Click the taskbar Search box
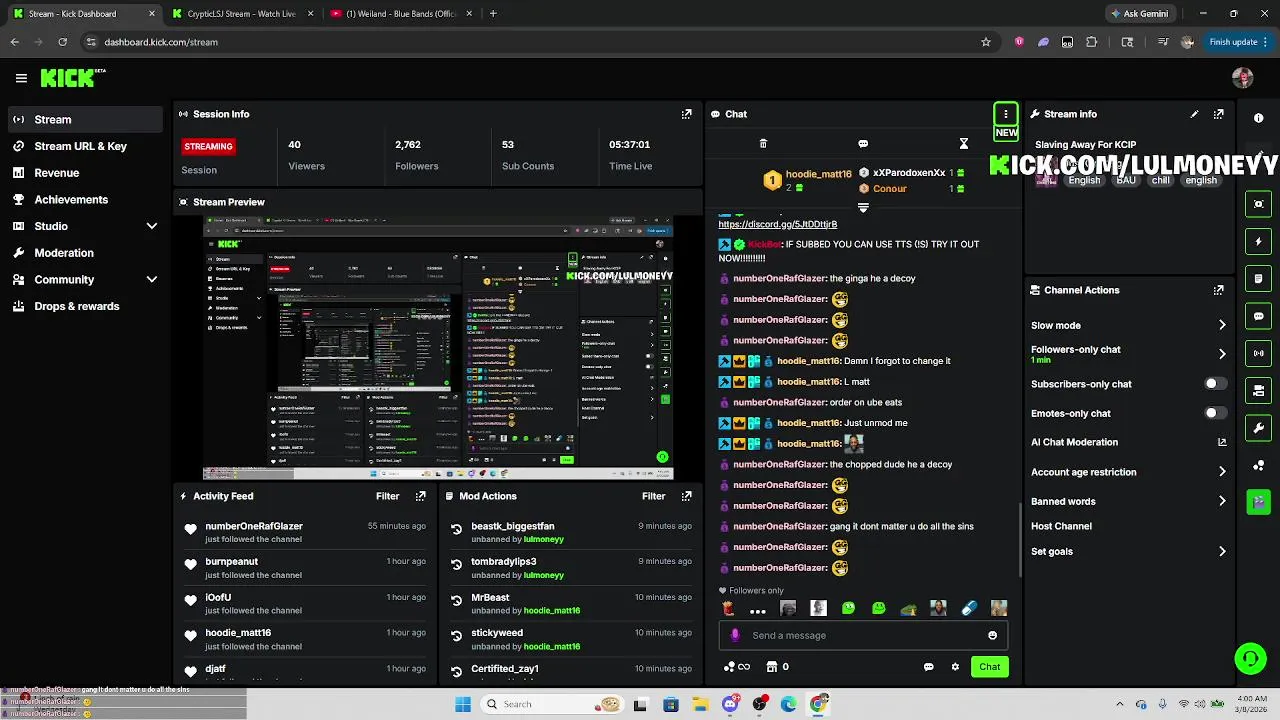This screenshot has width=1280, height=720. (551, 704)
